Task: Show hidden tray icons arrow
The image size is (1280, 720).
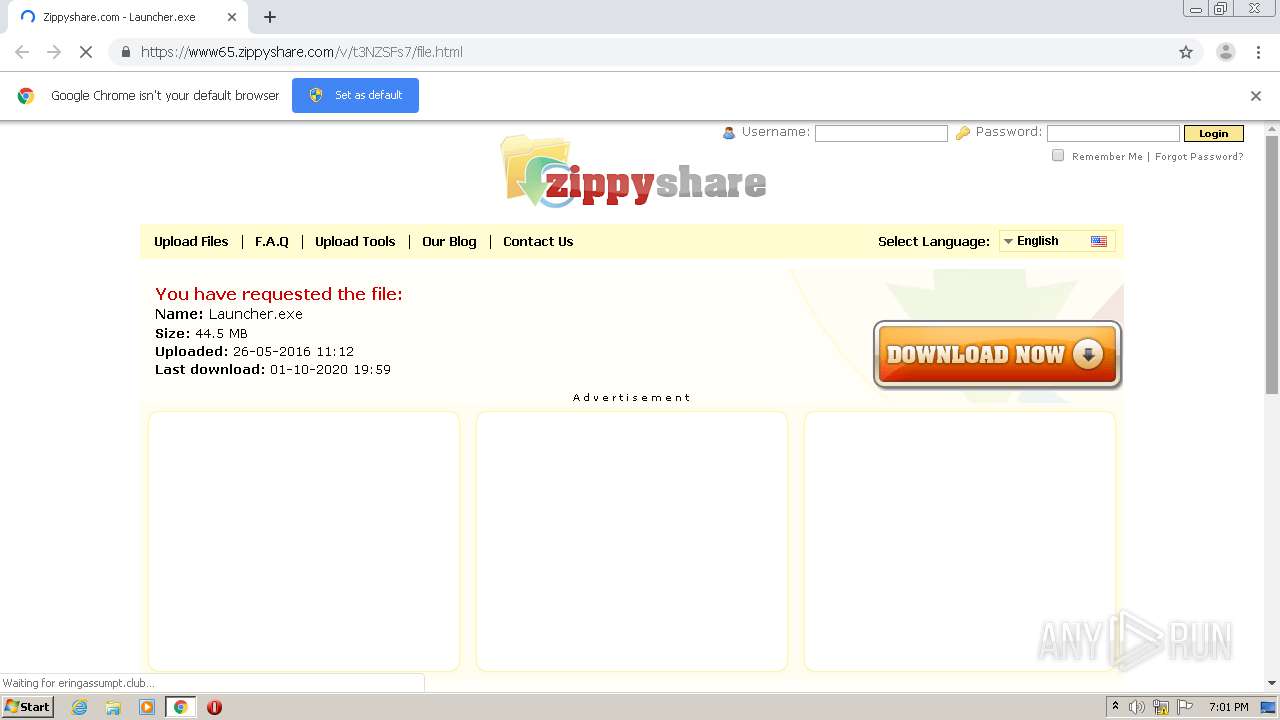Action: (x=1115, y=707)
